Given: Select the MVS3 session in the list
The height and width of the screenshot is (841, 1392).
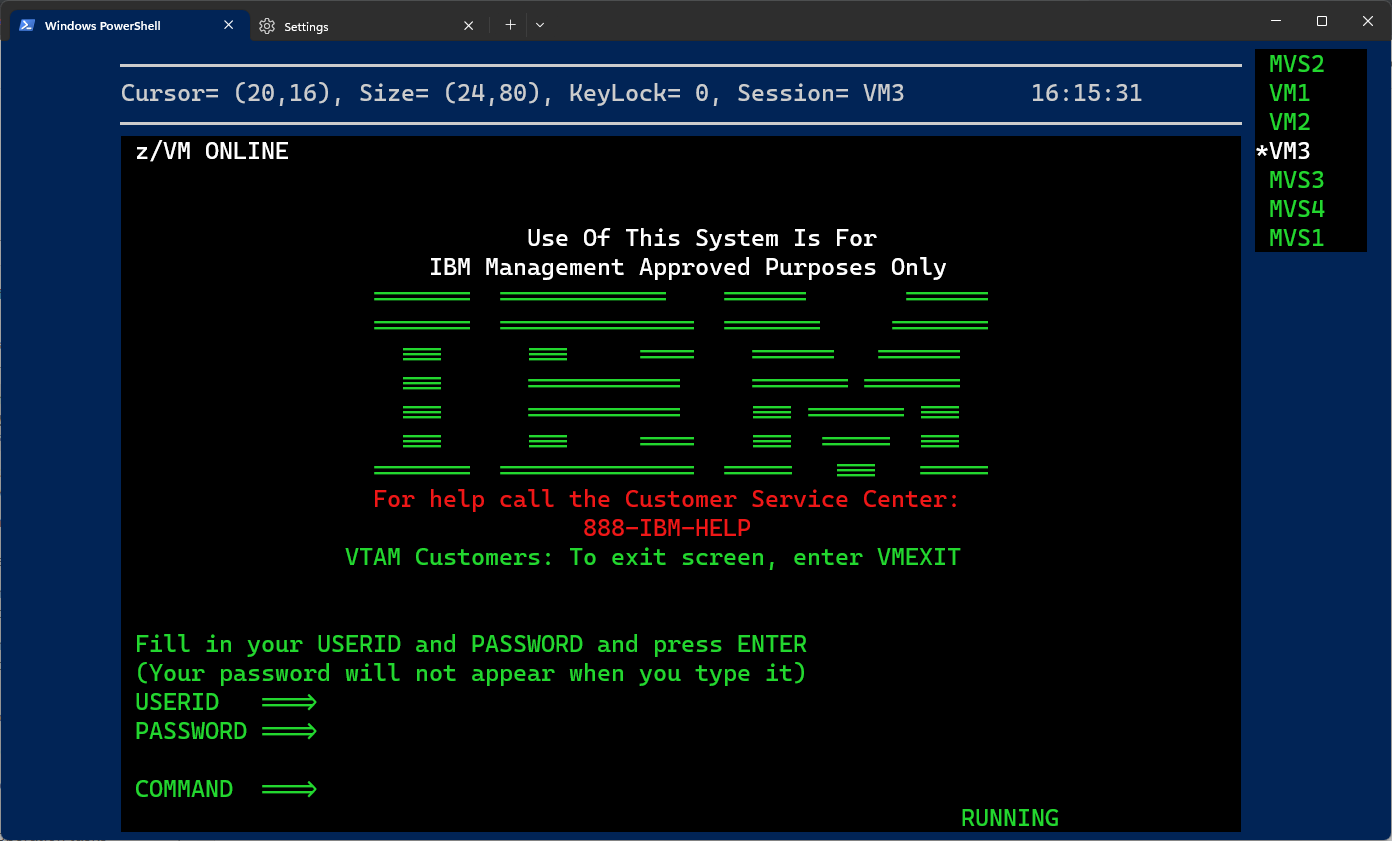Looking at the screenshot, I should [x=1297, y=180].
